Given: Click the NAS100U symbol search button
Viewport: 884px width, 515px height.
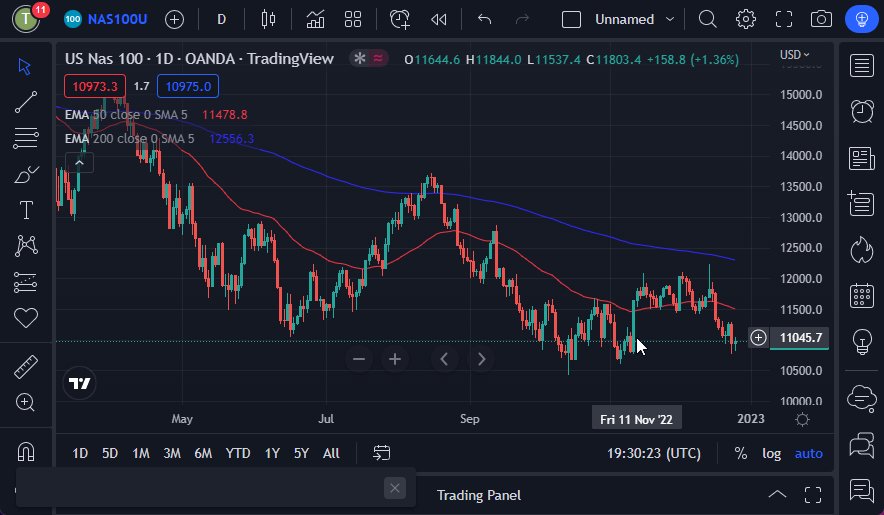Looking at the screenshot, I should point(105,19).
